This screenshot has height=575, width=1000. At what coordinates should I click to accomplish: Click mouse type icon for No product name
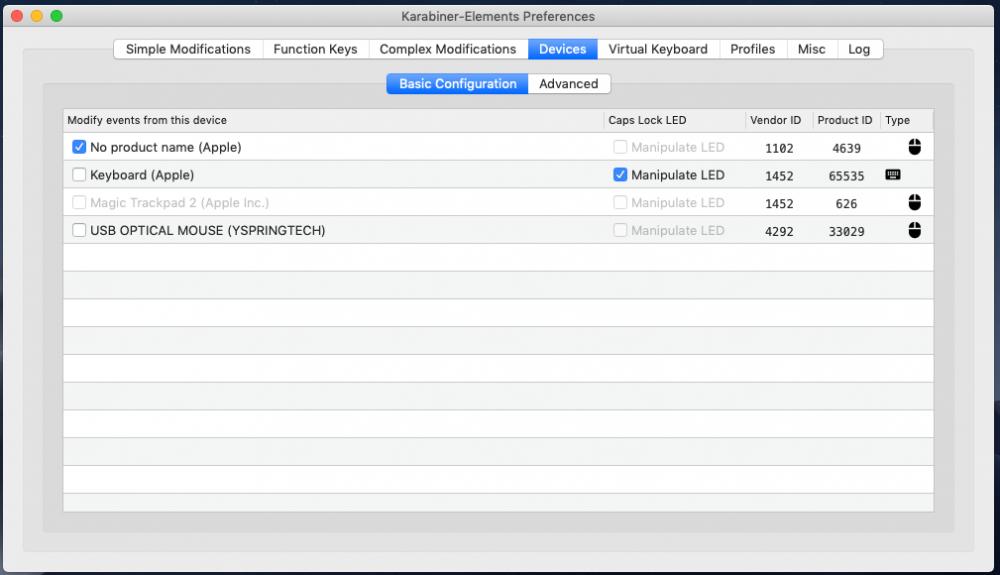pos(914,147)
